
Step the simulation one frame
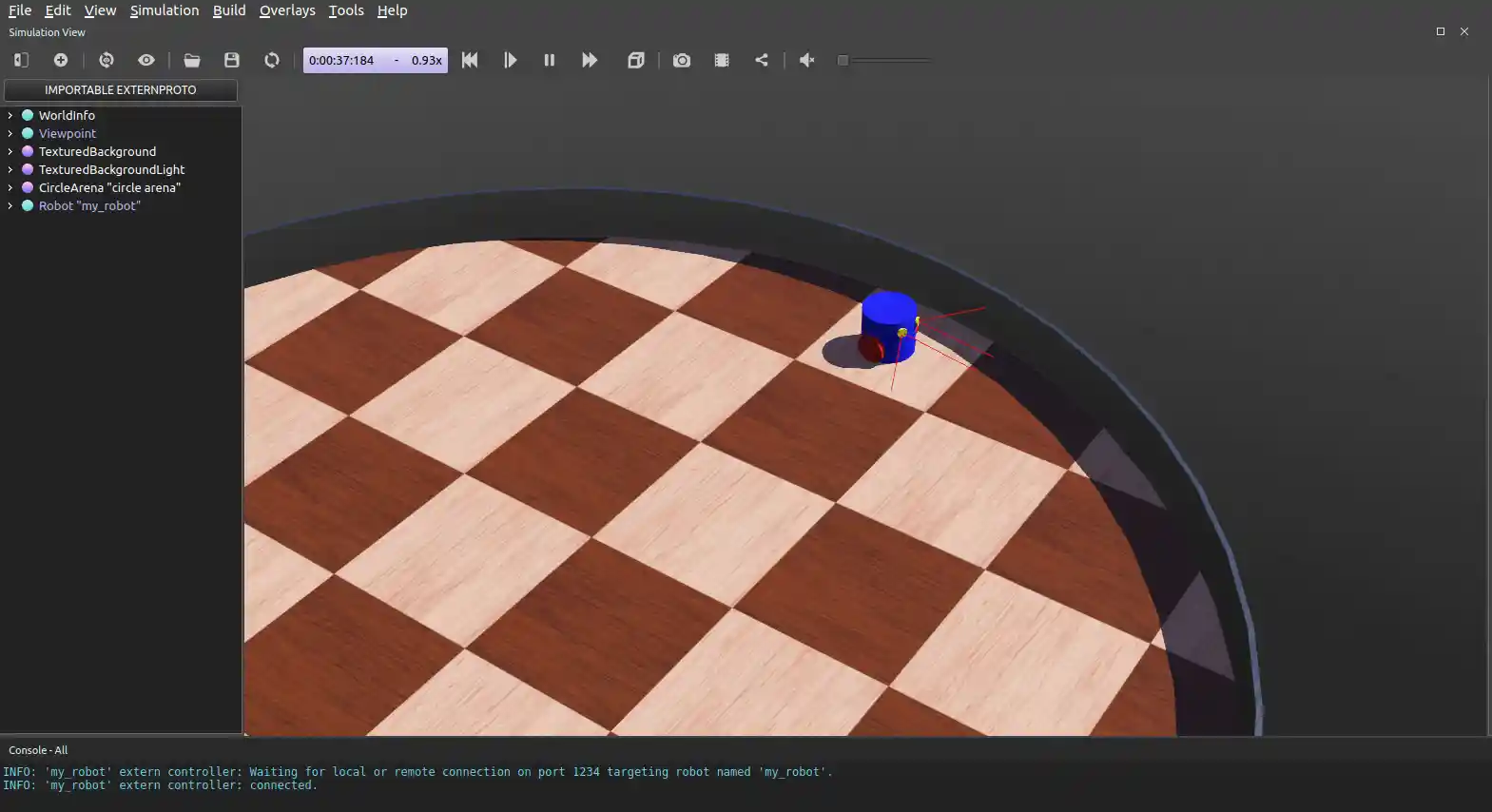(511, 60)
